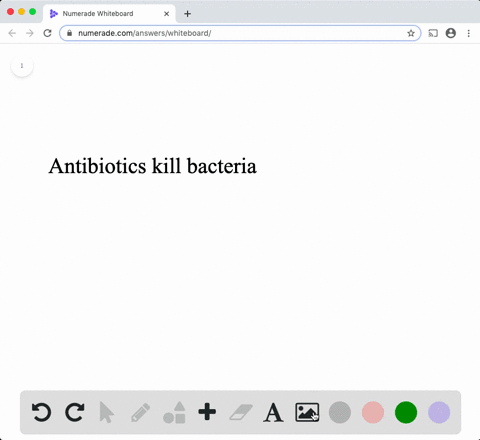Select the 'Antibiotics kill bacteria' text
The height and width of the screenshot is (440, 480).
click(x=153, y=166)
